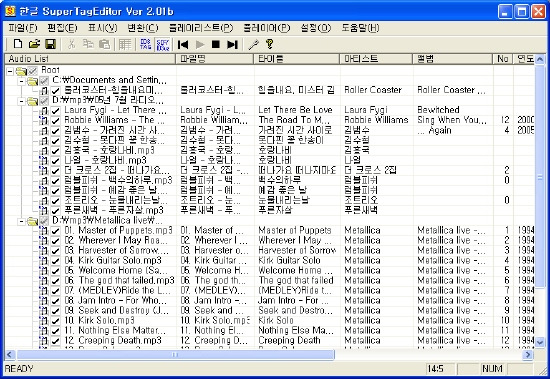Open help with the question mark icon
Screen dimensions: 550x379
click(x=269, y=44)
